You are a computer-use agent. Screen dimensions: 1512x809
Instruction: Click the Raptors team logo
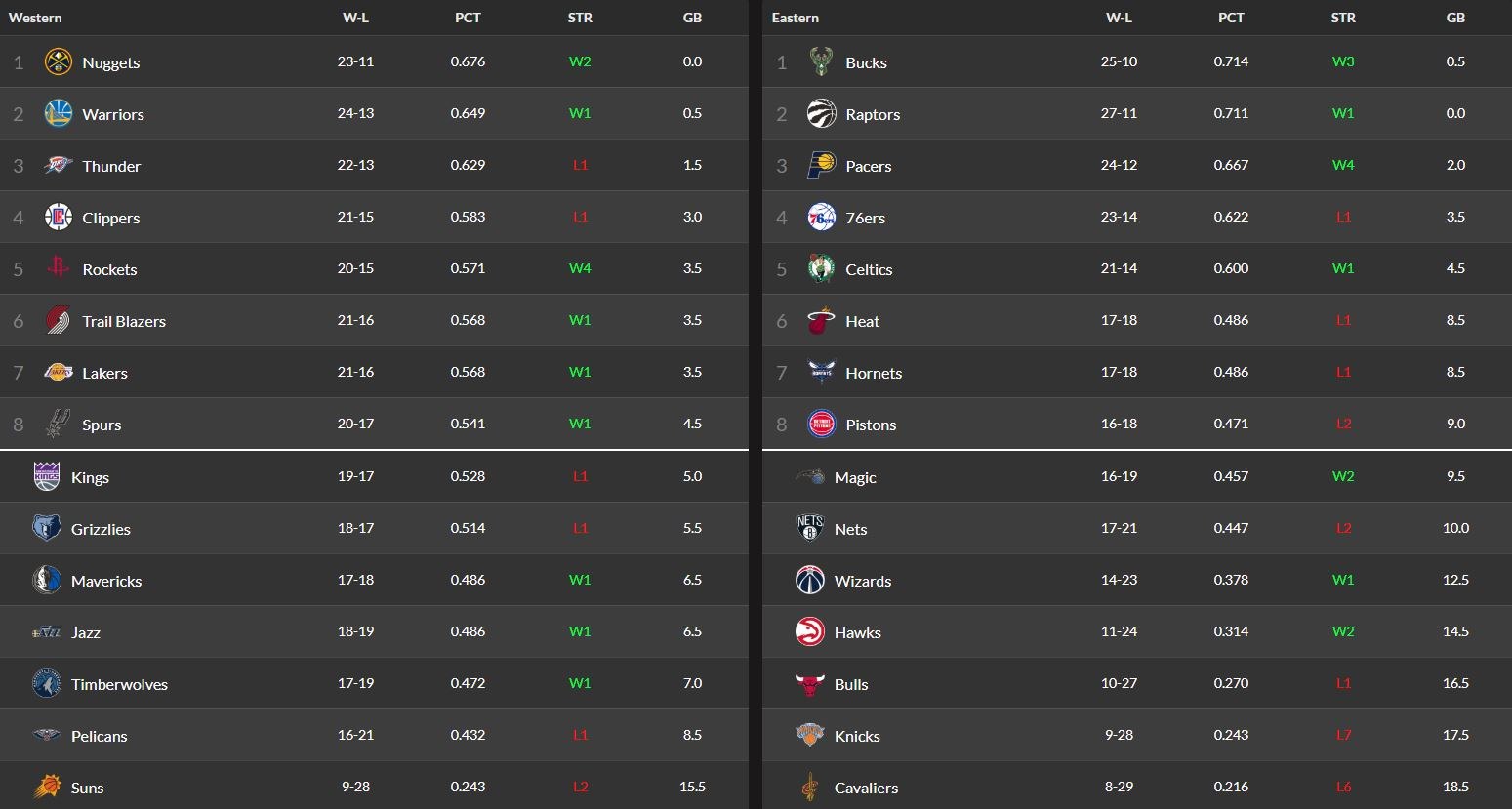(x=821, y=113)
